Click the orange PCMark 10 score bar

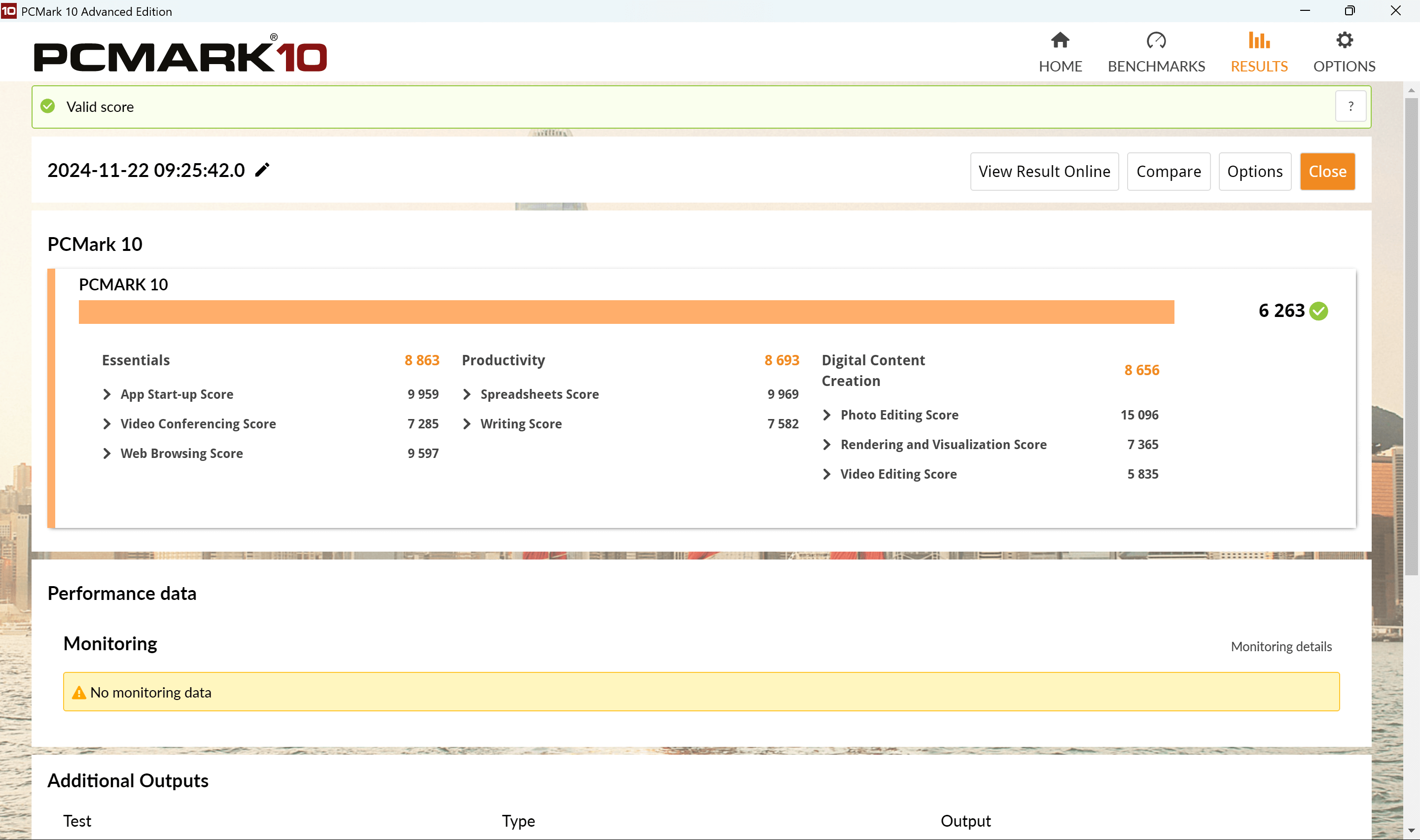[626, 312]
